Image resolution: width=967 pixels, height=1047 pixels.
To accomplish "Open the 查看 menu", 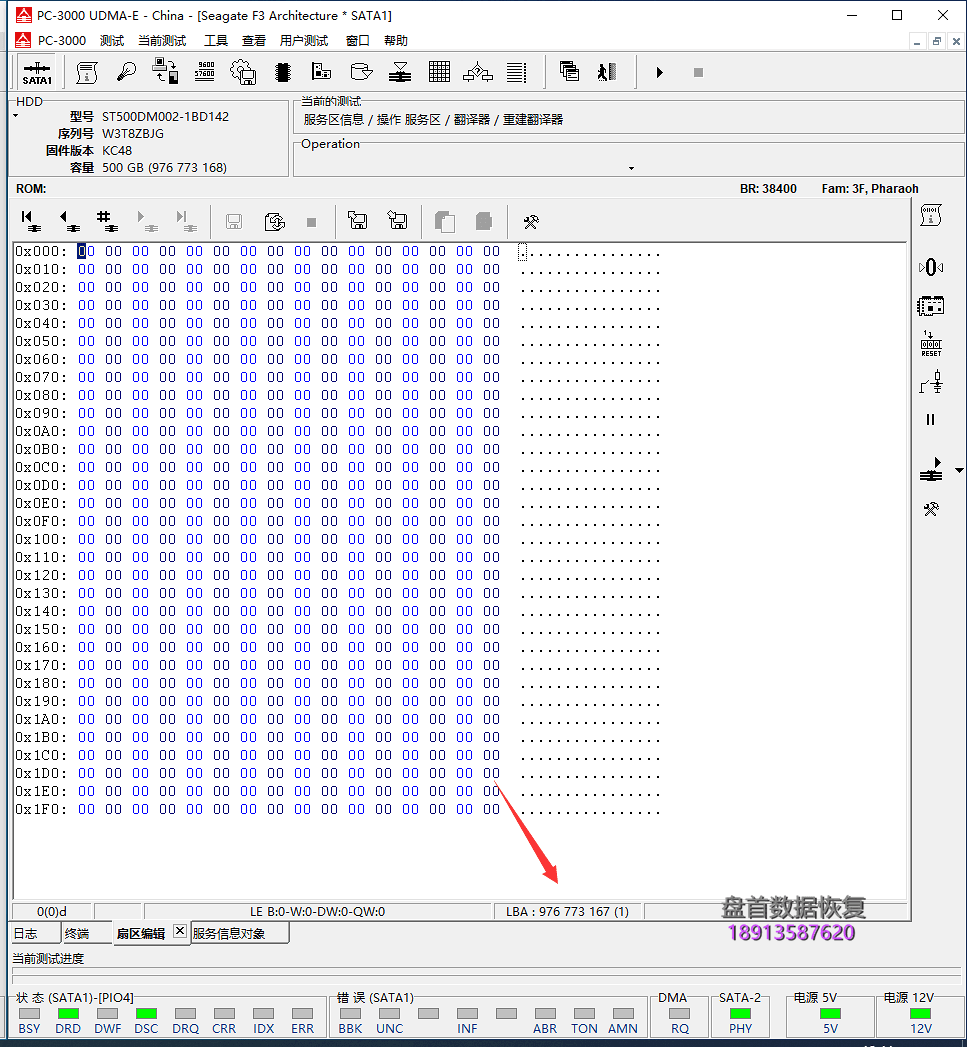I will point(254,41).
